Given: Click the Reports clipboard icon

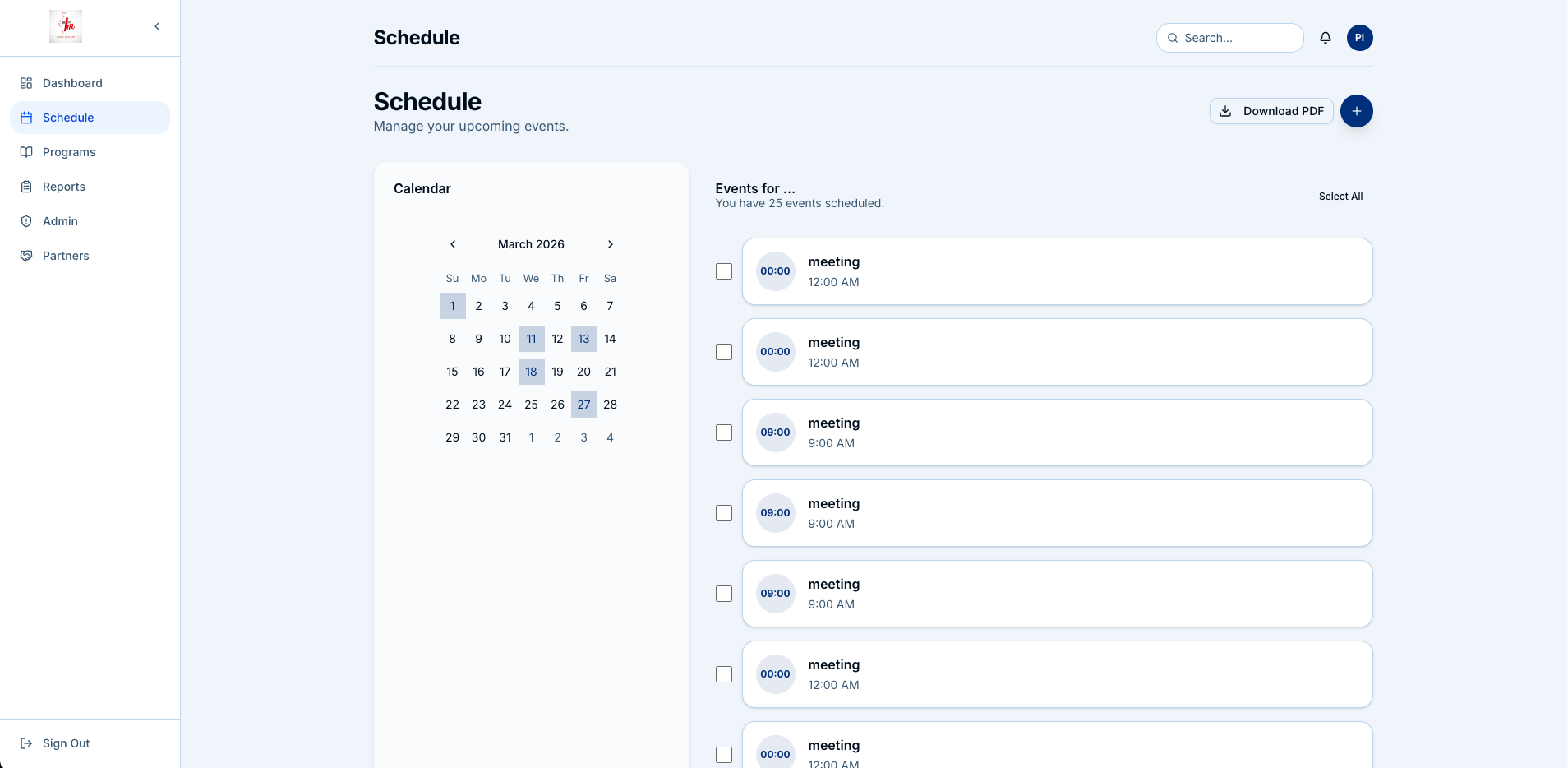Looking at the screenshot, I should [x=26, y=187].
